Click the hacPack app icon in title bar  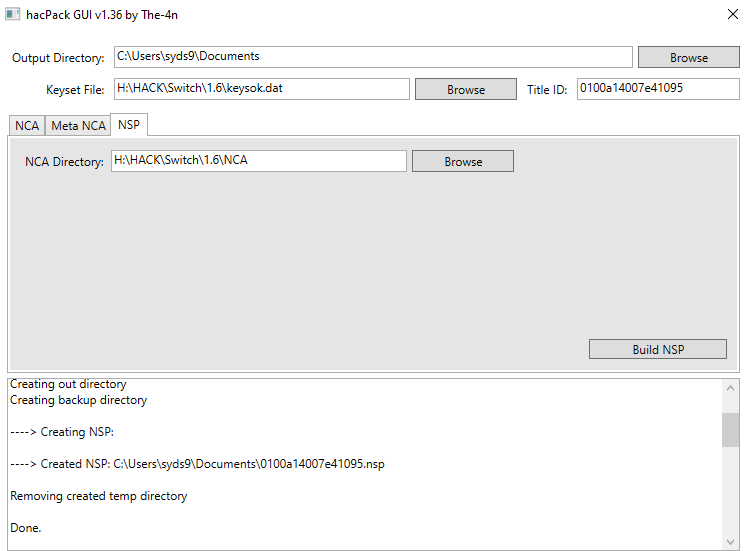click(x=12, y=14)
